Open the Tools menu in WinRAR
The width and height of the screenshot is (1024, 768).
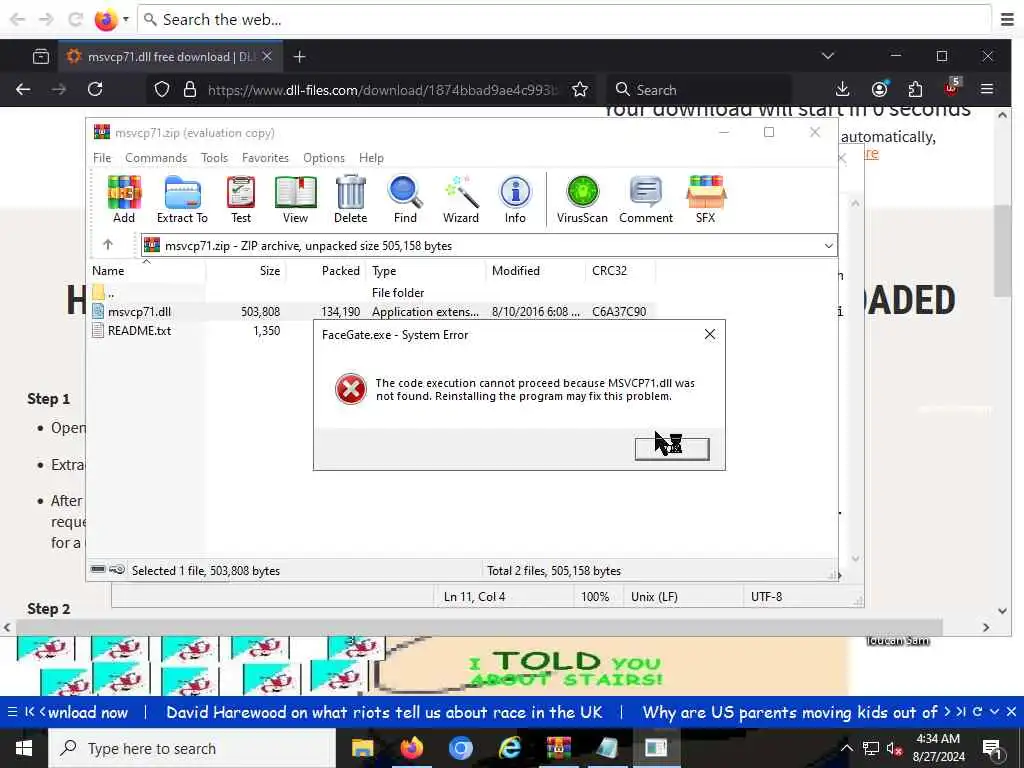click(214, 158)
